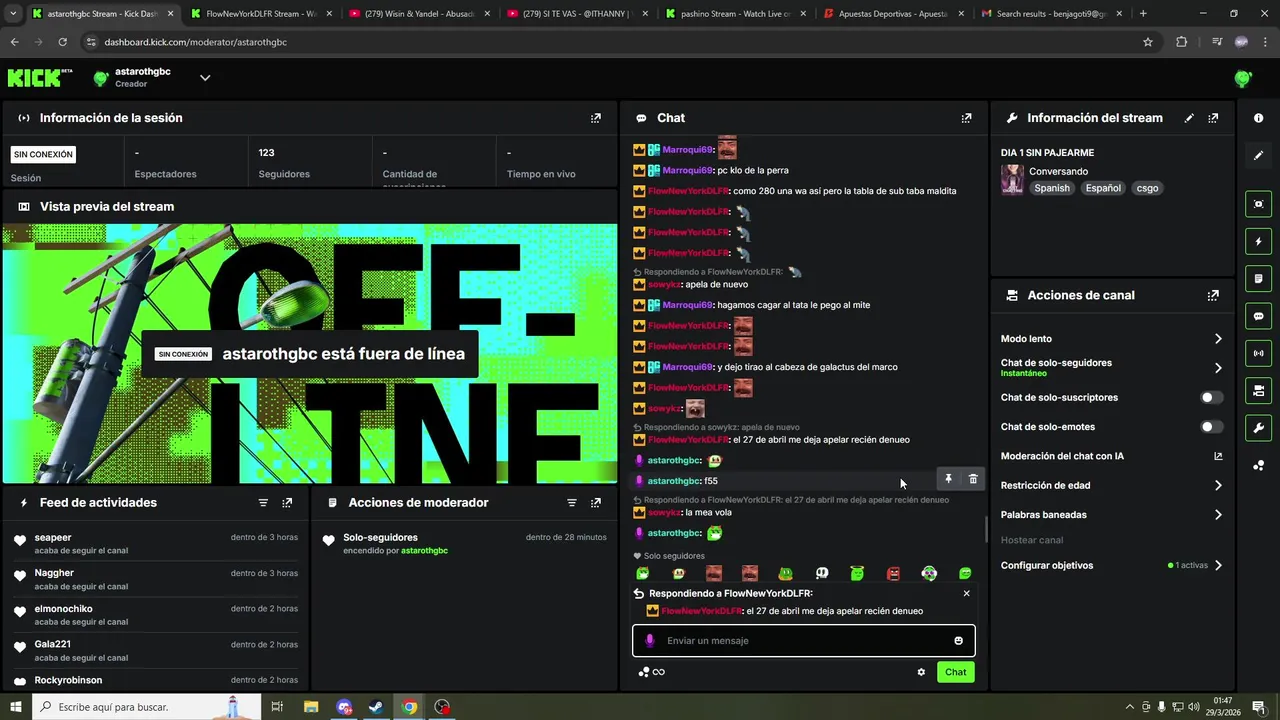Switch to pashino Stream browser tab
This screenshot has width=1280, height=720.
[x=736, y=14]
